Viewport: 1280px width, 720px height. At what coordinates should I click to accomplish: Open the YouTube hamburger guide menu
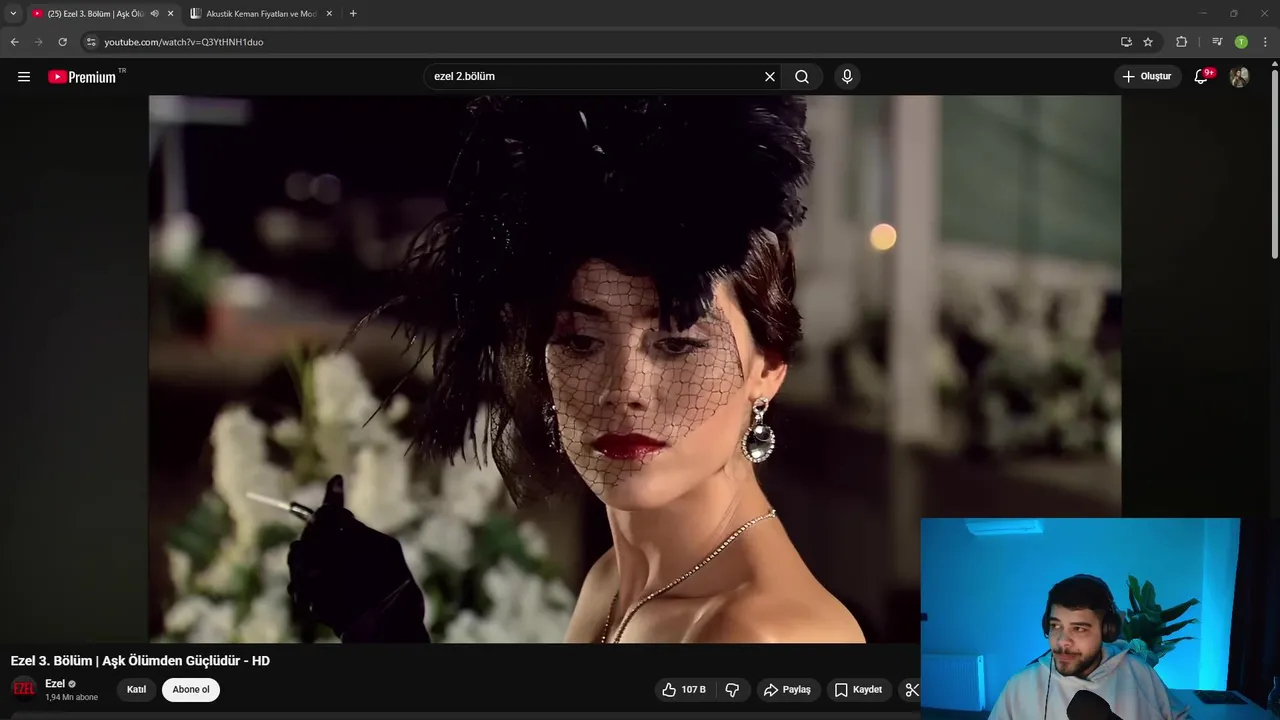tap(24, 77)
